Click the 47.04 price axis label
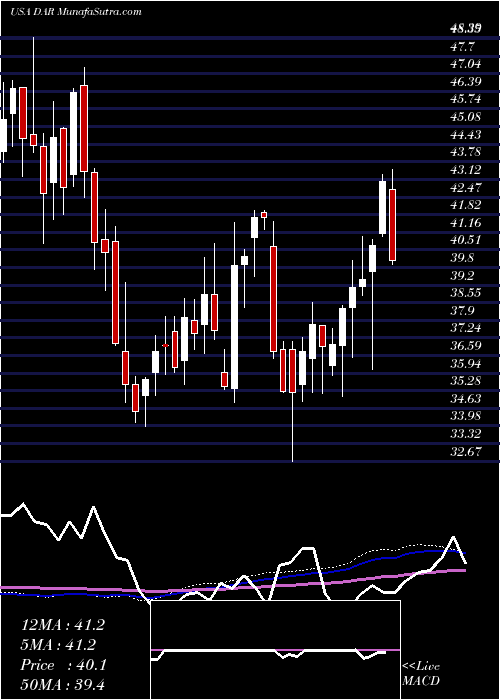Image resolution: width=500 pixels, height=700 pixels. click(466, 64)
